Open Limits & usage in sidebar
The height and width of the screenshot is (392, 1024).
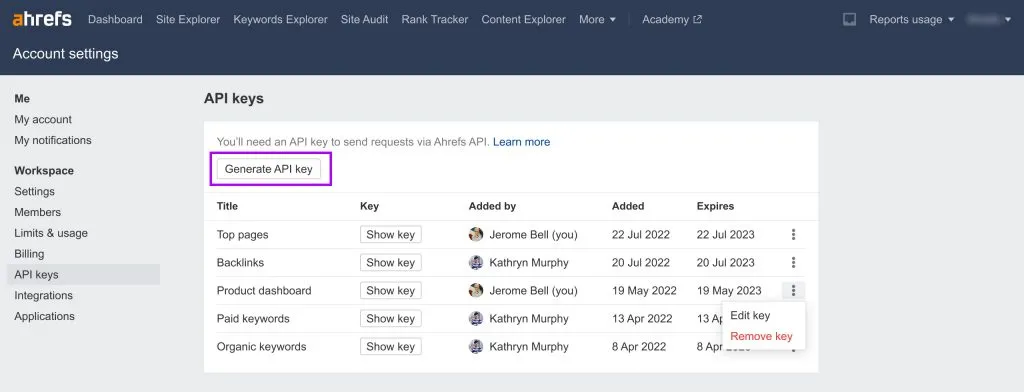tap(51, 233)
